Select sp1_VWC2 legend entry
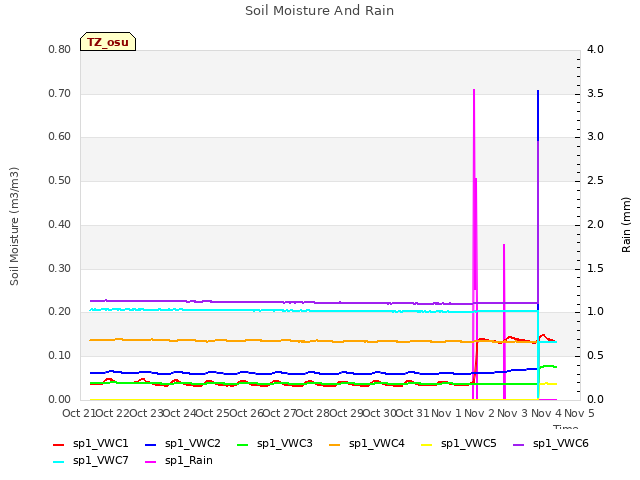Screen dimensions: 640x480 tap(182, 444)
